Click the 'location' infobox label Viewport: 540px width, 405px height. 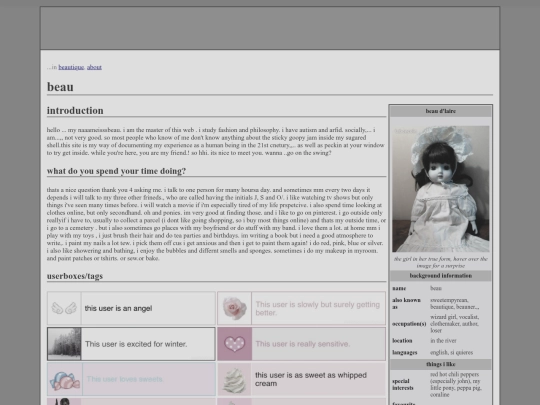(x=402, y=341)
